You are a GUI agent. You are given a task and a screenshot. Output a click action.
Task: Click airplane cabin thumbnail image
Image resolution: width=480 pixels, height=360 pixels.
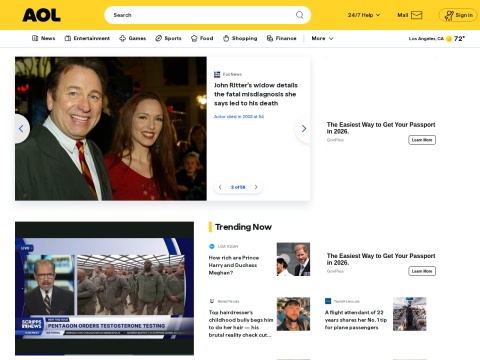coord(410,314)
